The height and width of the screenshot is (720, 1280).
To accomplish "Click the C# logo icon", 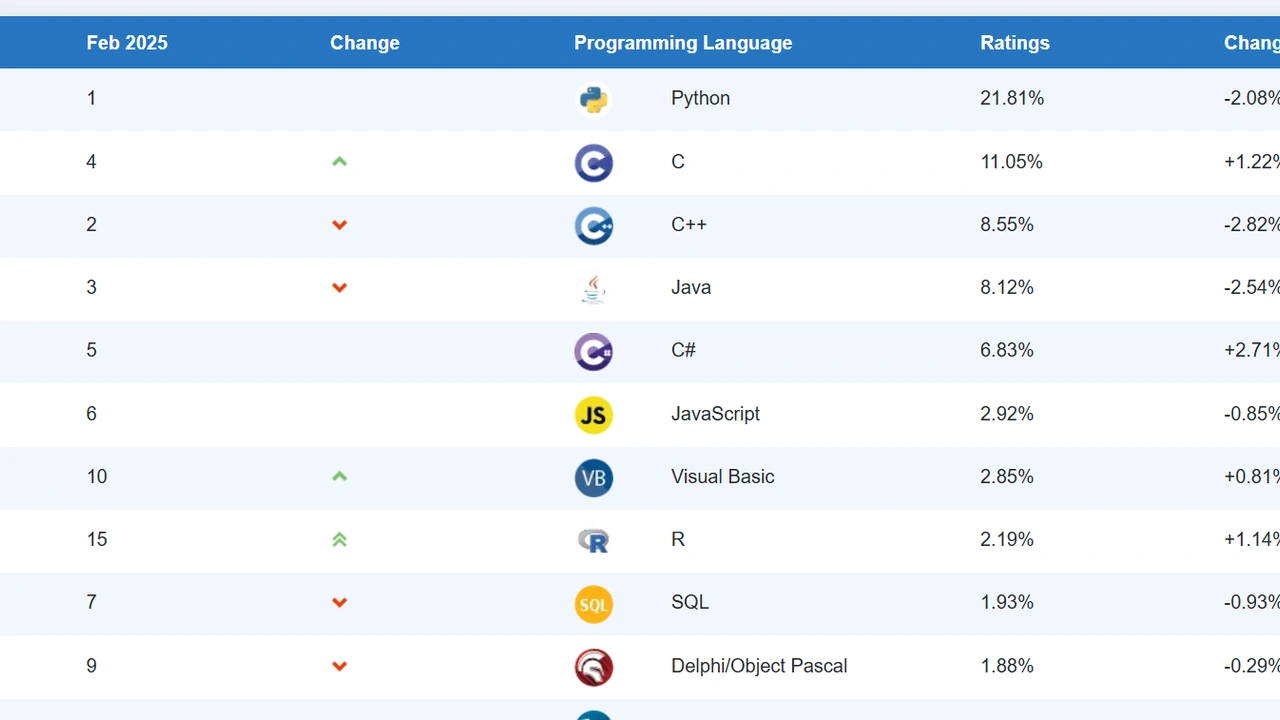I will coord(593,352).
